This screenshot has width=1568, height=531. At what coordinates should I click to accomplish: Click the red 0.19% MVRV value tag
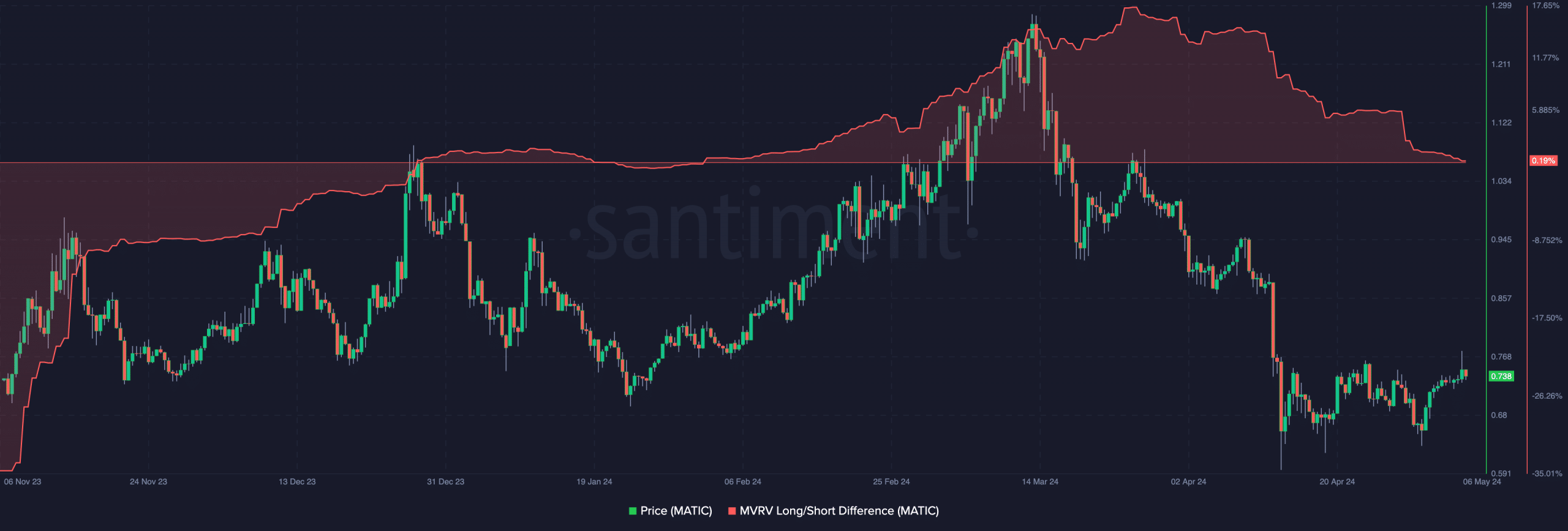1543,160
